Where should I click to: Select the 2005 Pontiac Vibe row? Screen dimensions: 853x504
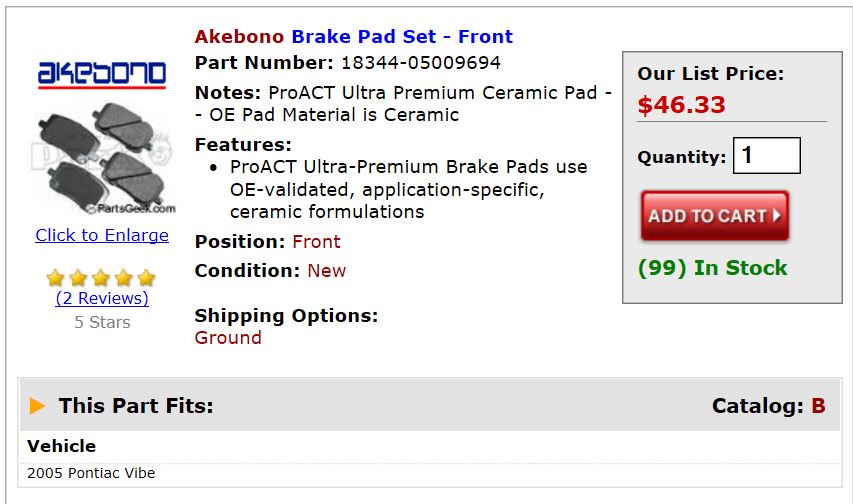pos(91,473)
